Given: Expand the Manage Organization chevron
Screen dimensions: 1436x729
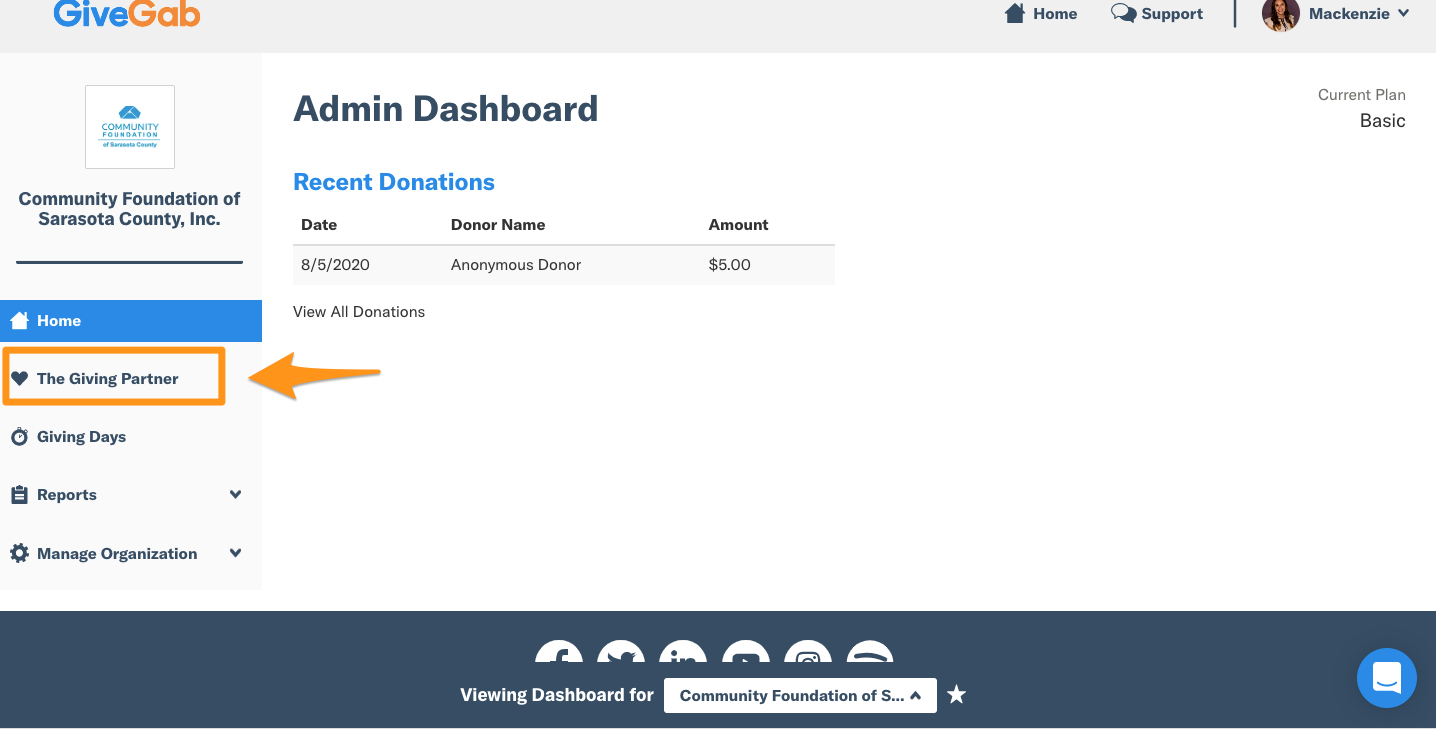Looking at the screenshot, I should pyautogui.click(x=235, y=552).
